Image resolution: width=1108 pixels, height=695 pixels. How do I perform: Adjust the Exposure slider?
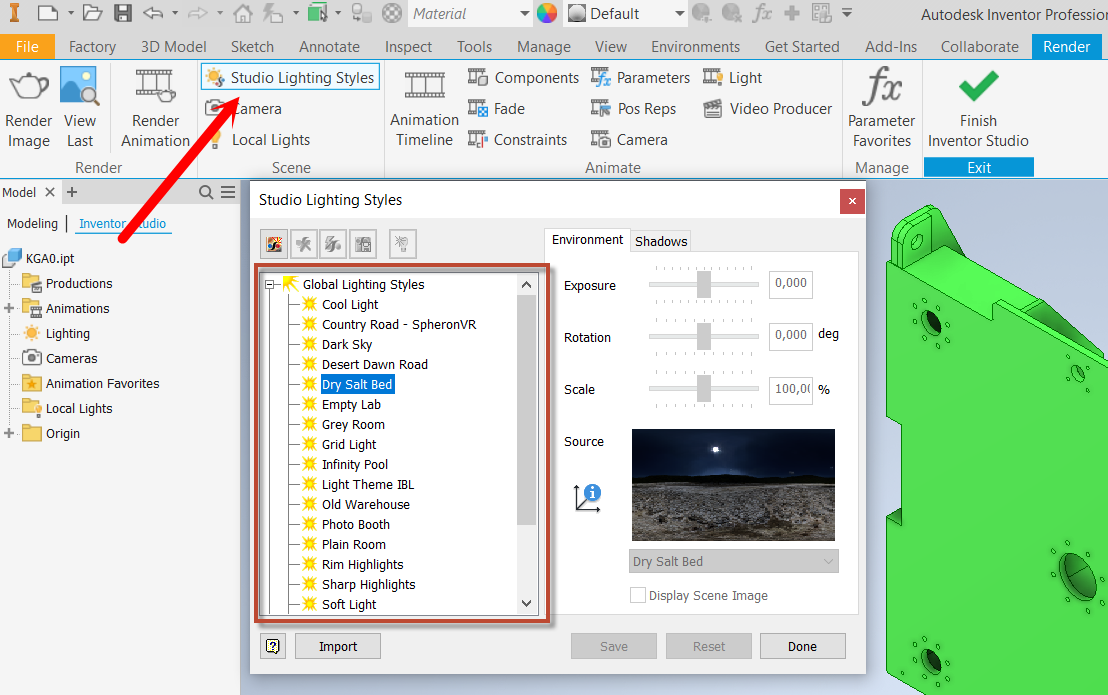coord(704,285)
